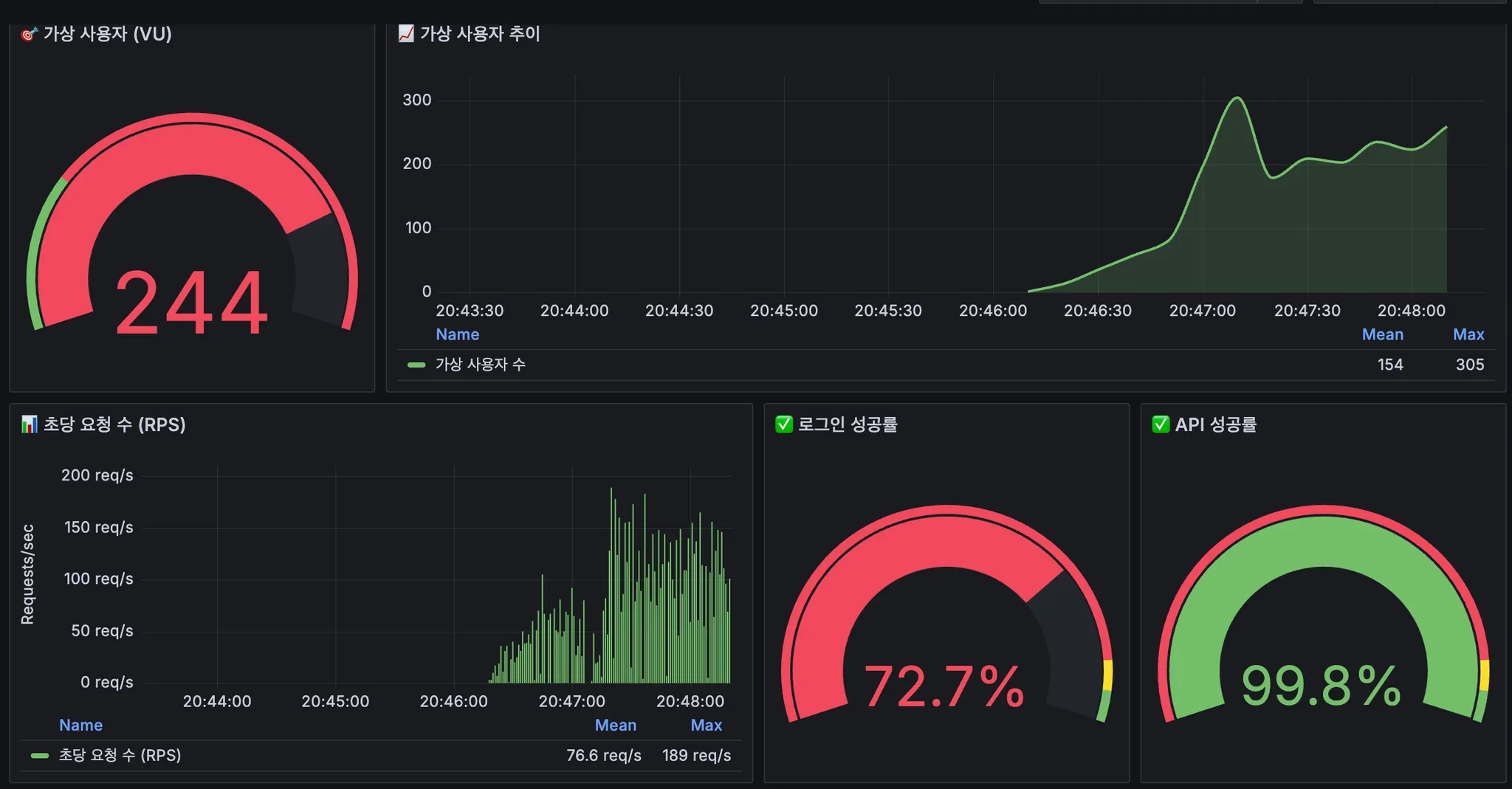
Task: Click the 300 y-axis label on virtual user chart
Action: [417, 100]
